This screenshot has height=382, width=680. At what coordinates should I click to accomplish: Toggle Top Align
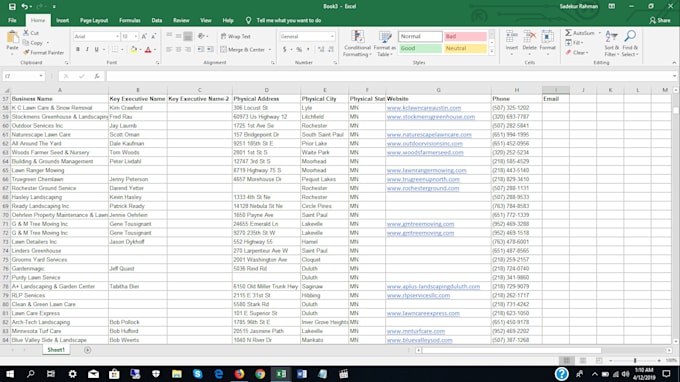tap(169, 36)
